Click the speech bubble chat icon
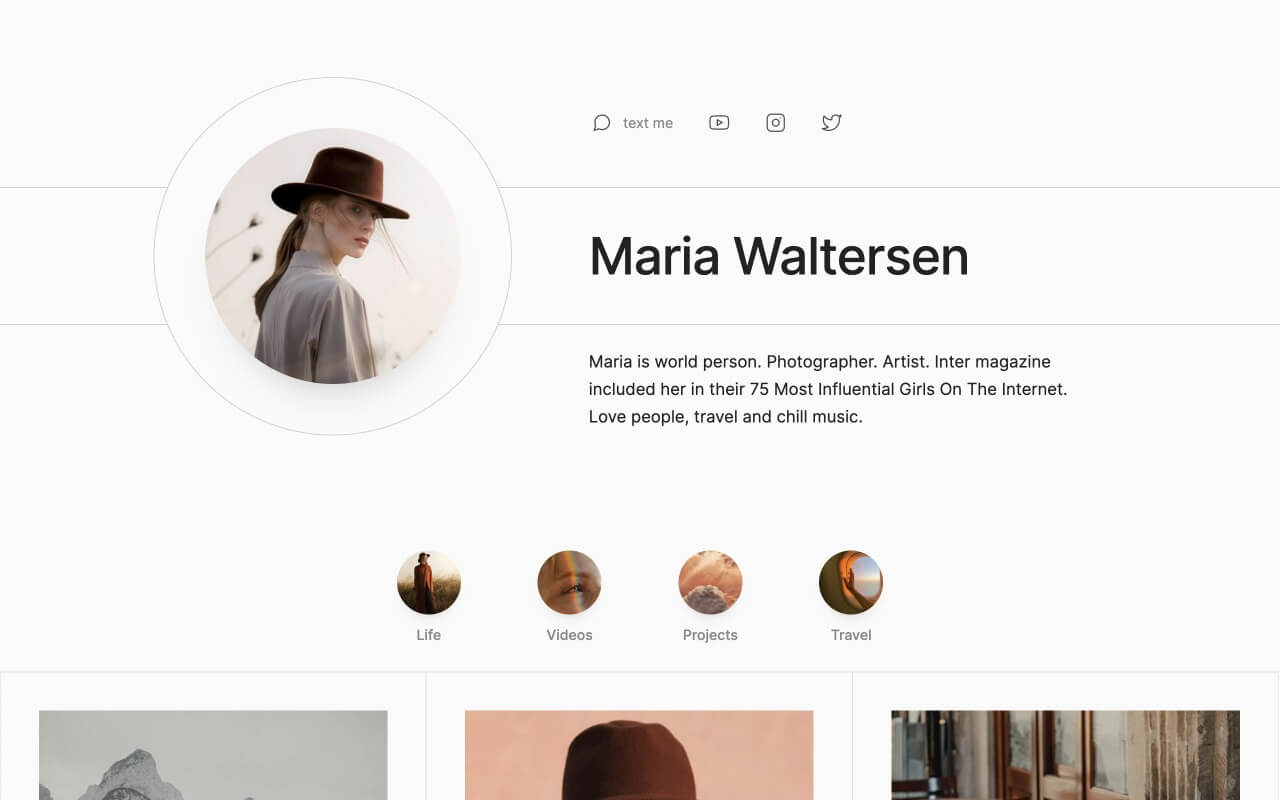1280x800 pixels. 601,122
